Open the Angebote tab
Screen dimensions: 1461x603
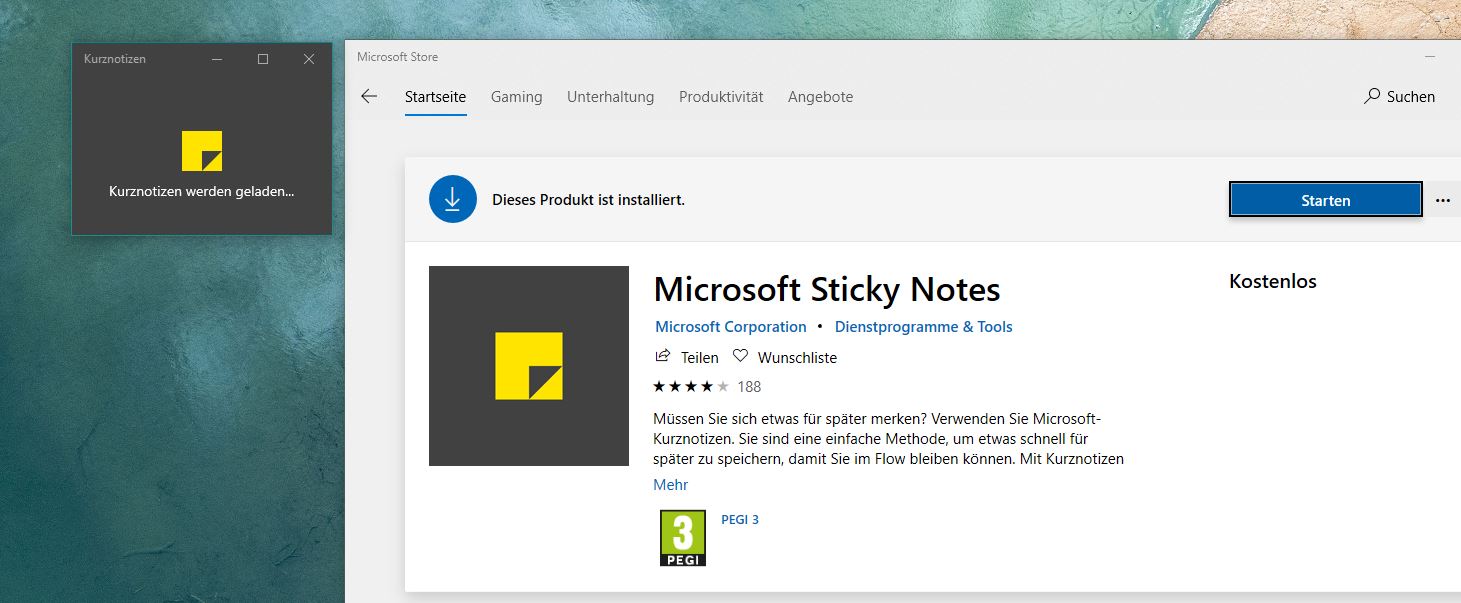820,97
